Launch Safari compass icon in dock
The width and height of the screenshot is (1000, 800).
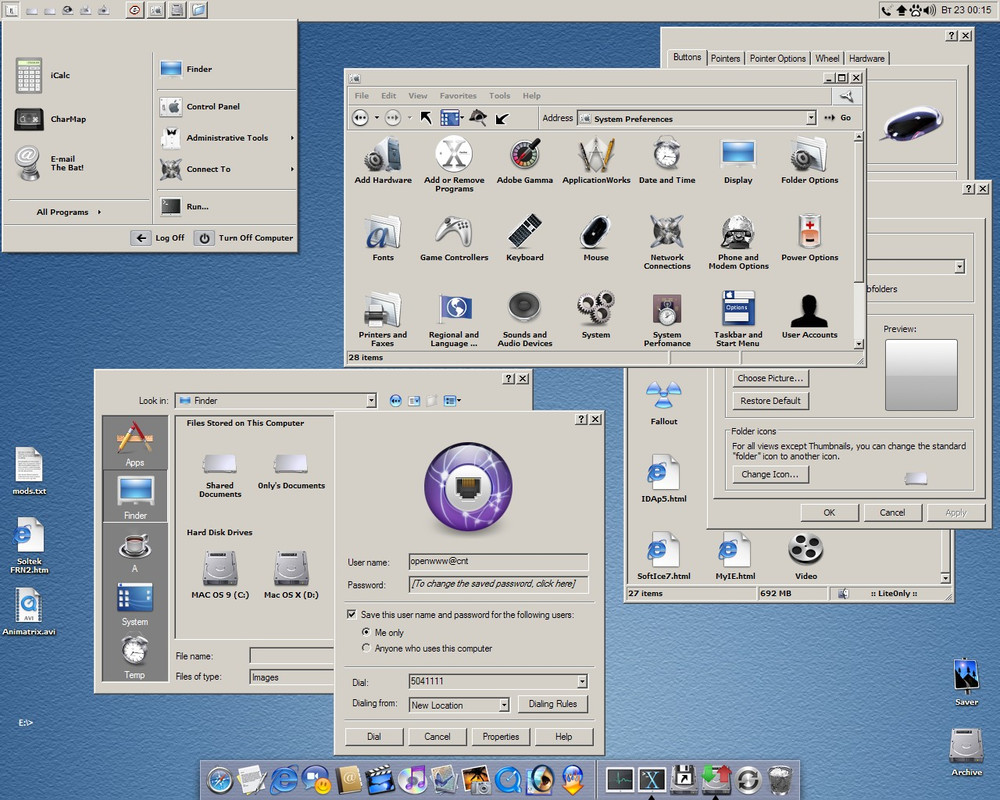[x=219, y=780]
